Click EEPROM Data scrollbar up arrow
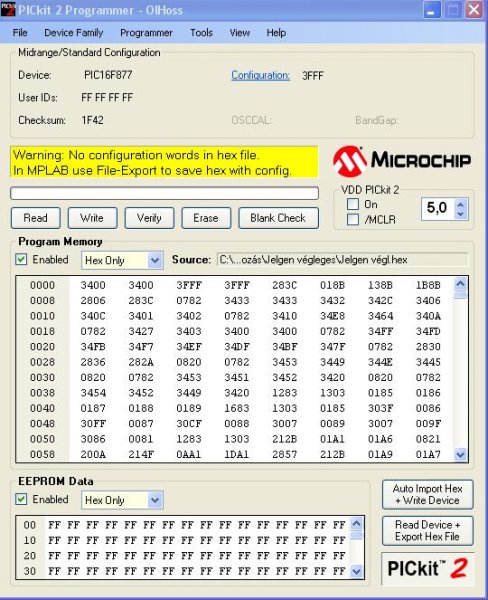488x600 pixels. click(x=356, y=524)
